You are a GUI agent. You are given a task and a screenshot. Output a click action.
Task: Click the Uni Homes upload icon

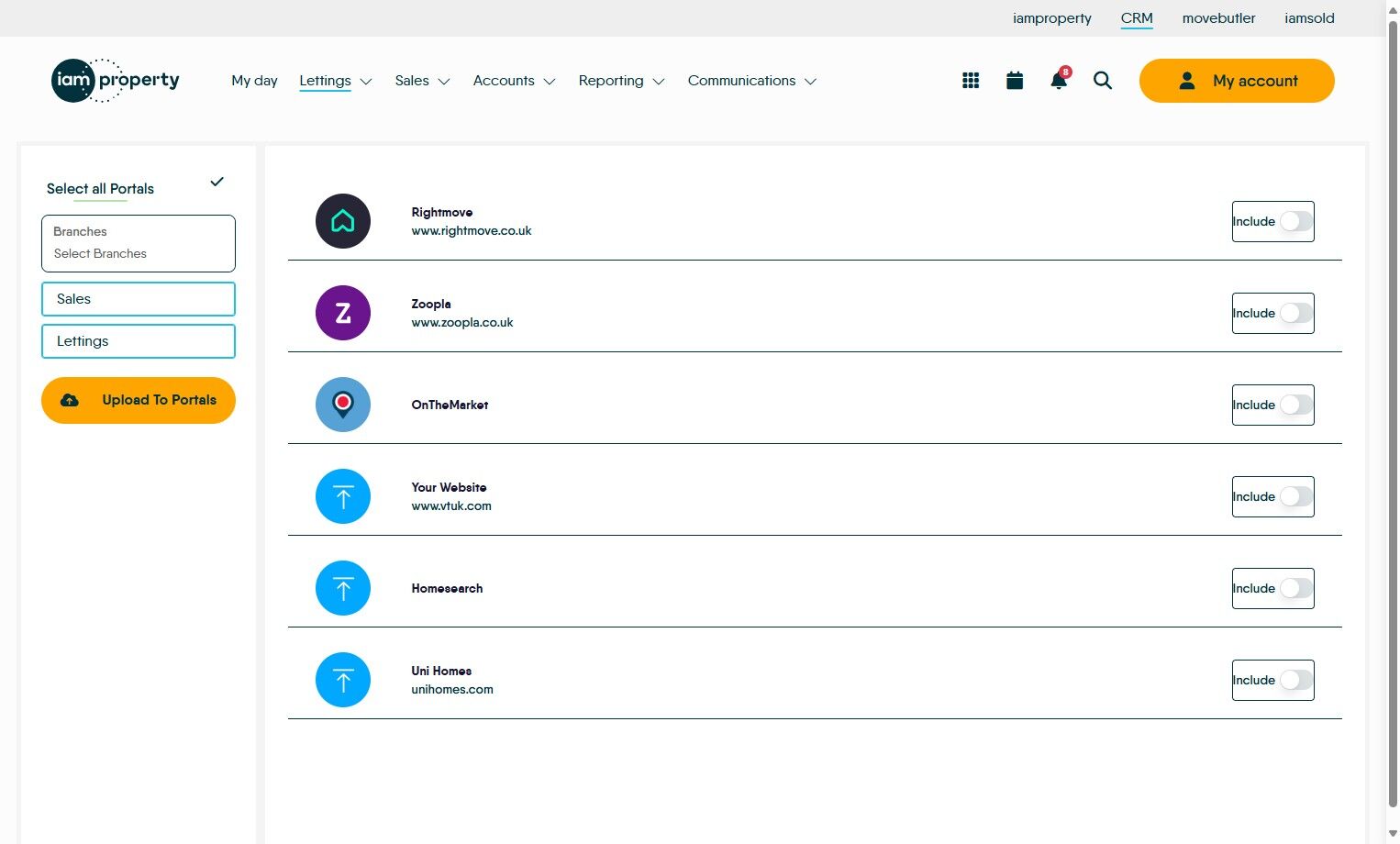coord(343,680)
